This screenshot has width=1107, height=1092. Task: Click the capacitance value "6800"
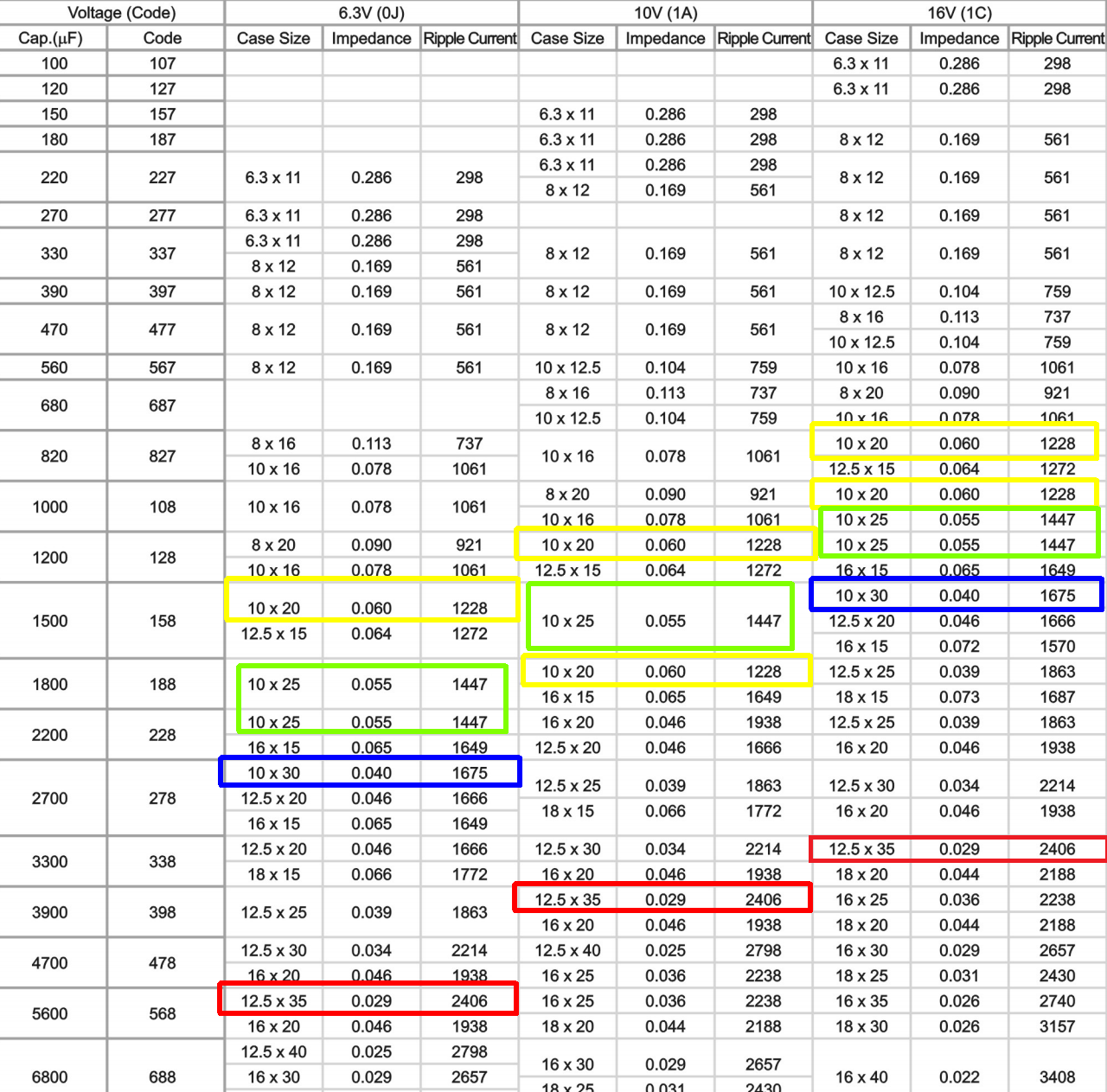[50, 1076]
